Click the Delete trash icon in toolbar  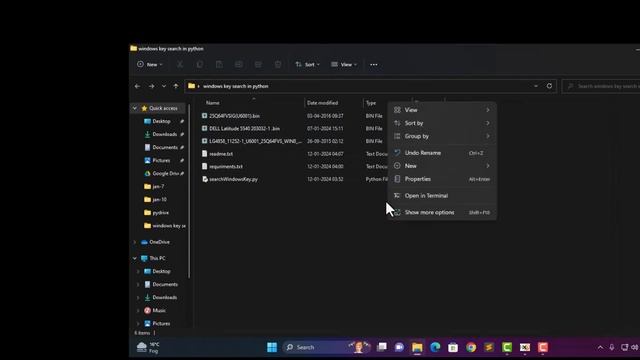(x=278, y=64)
